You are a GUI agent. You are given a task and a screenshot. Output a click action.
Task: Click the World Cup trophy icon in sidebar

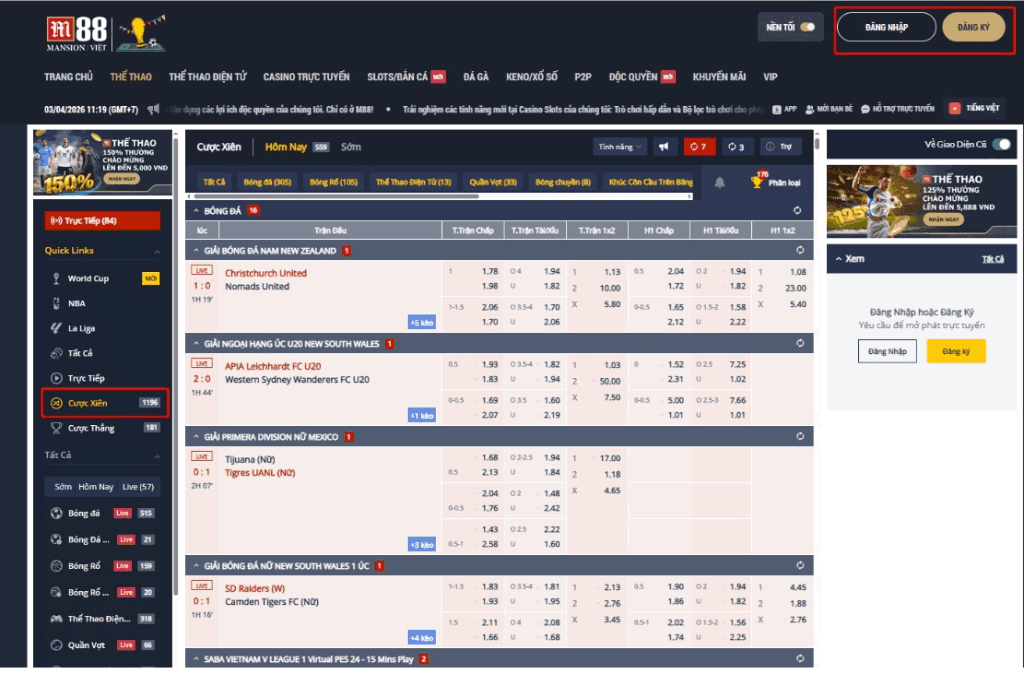[x=56, y=278]
